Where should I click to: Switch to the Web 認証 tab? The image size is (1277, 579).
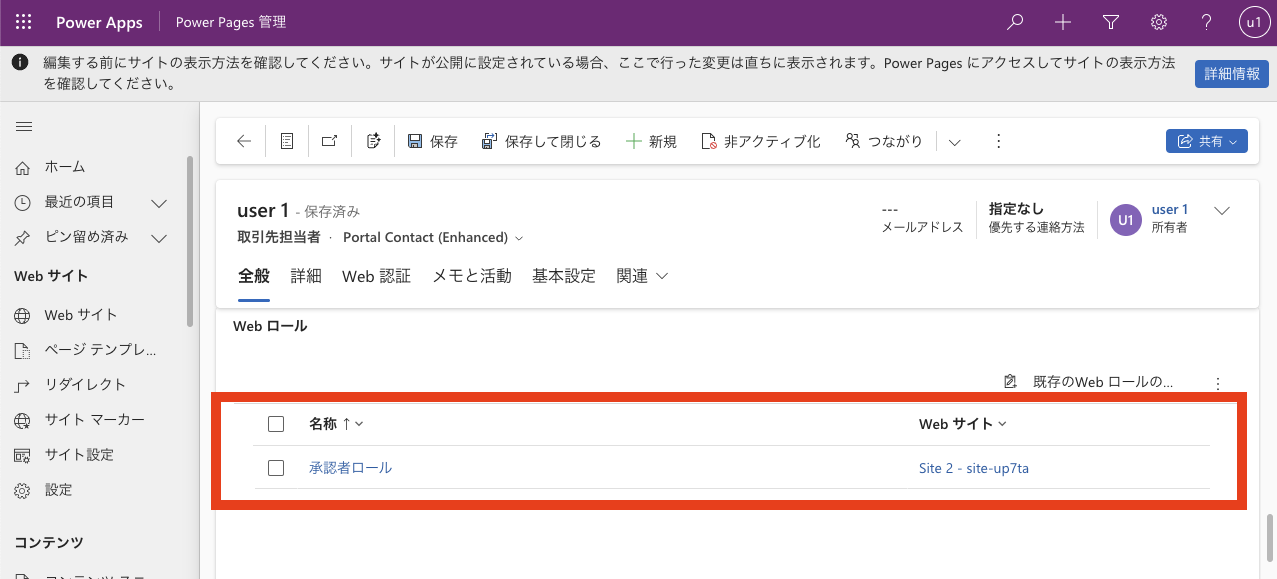376,276
